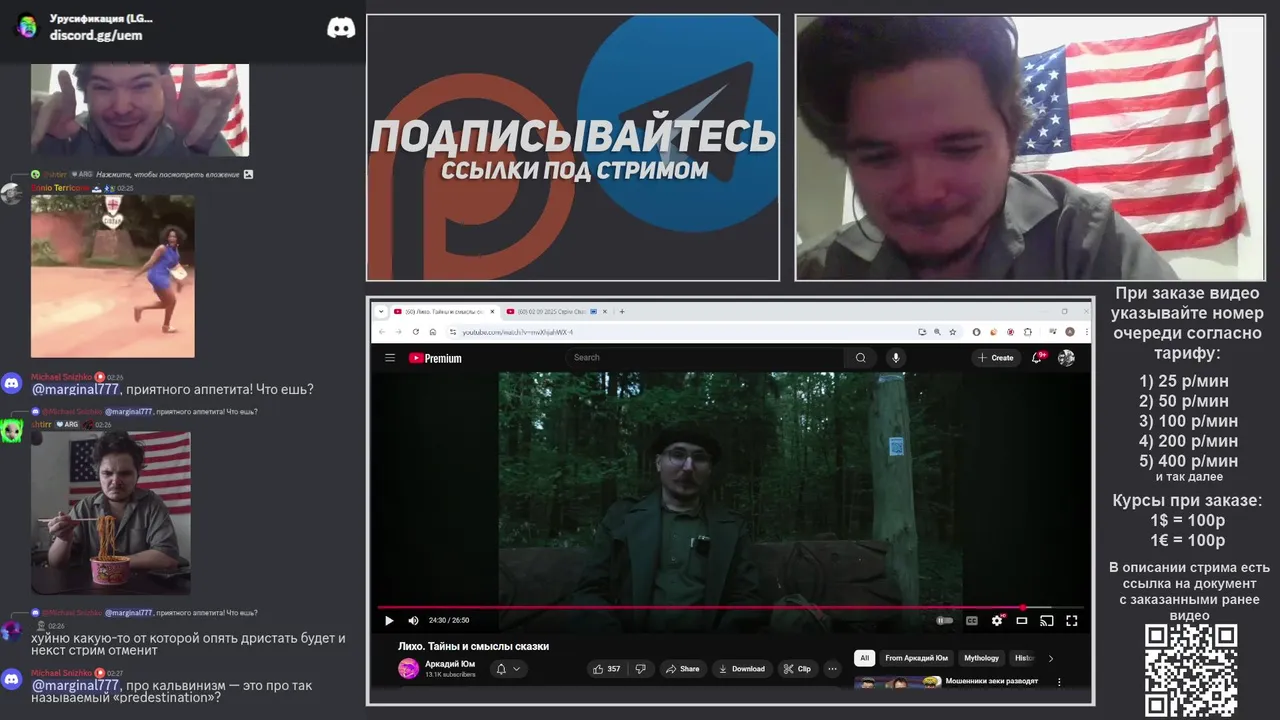Open subscription notification bell dropdown
The height and width of the screenshot is (720, 1280).
(508, 669)
